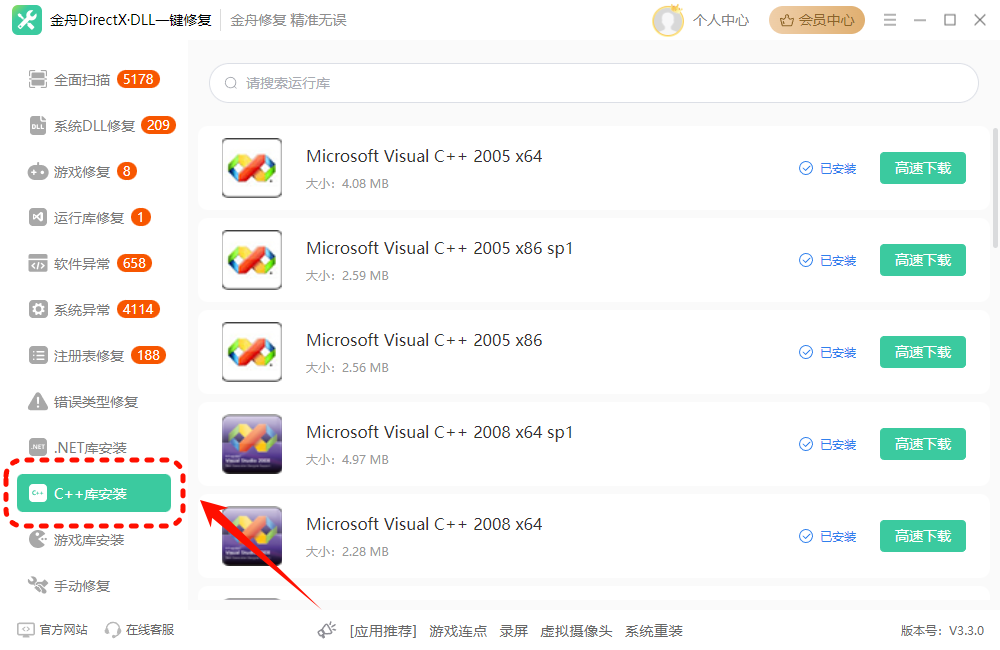The height and width of the screenshot is (650, 1000).
Task: Click the 游戏库安装 pac-man icon
Action: (x=38, y=539)
